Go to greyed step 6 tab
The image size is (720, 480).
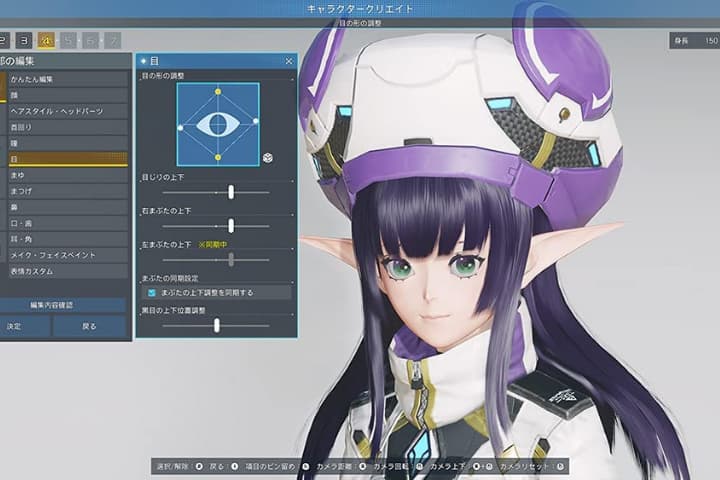[90, 40]
